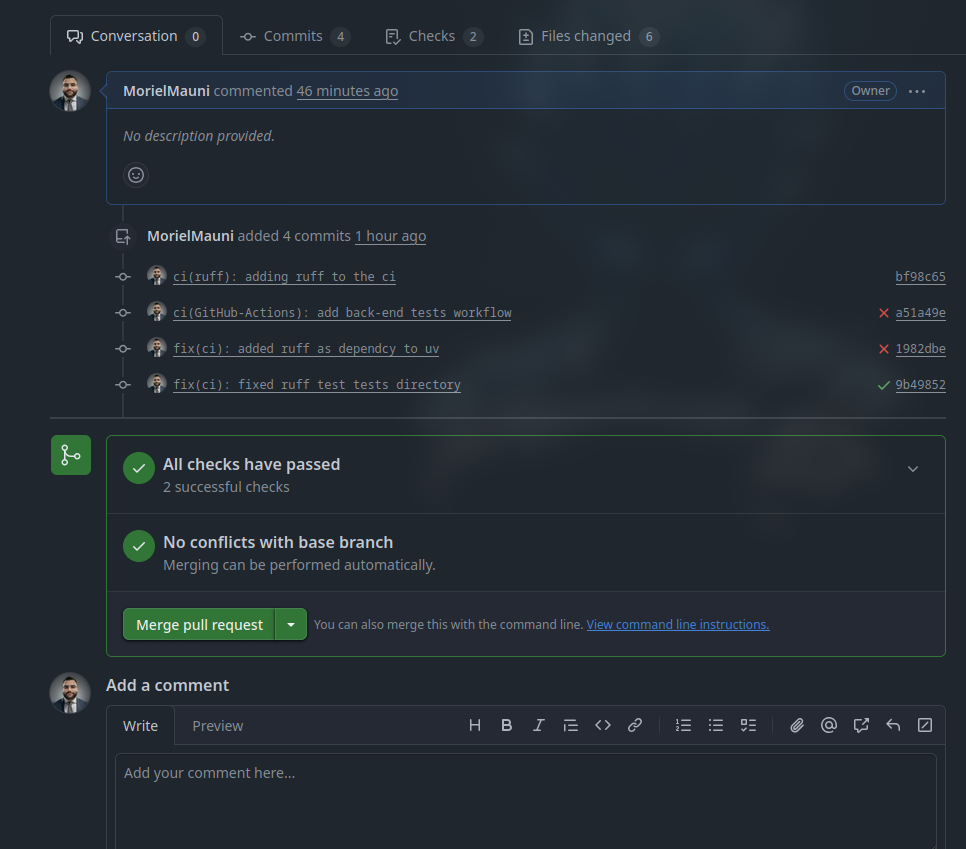This screenshot has height=849, width=966.
Task: Switch to the Preview tab in comment box
Action: pyautogui.click(x=218, y=726)
